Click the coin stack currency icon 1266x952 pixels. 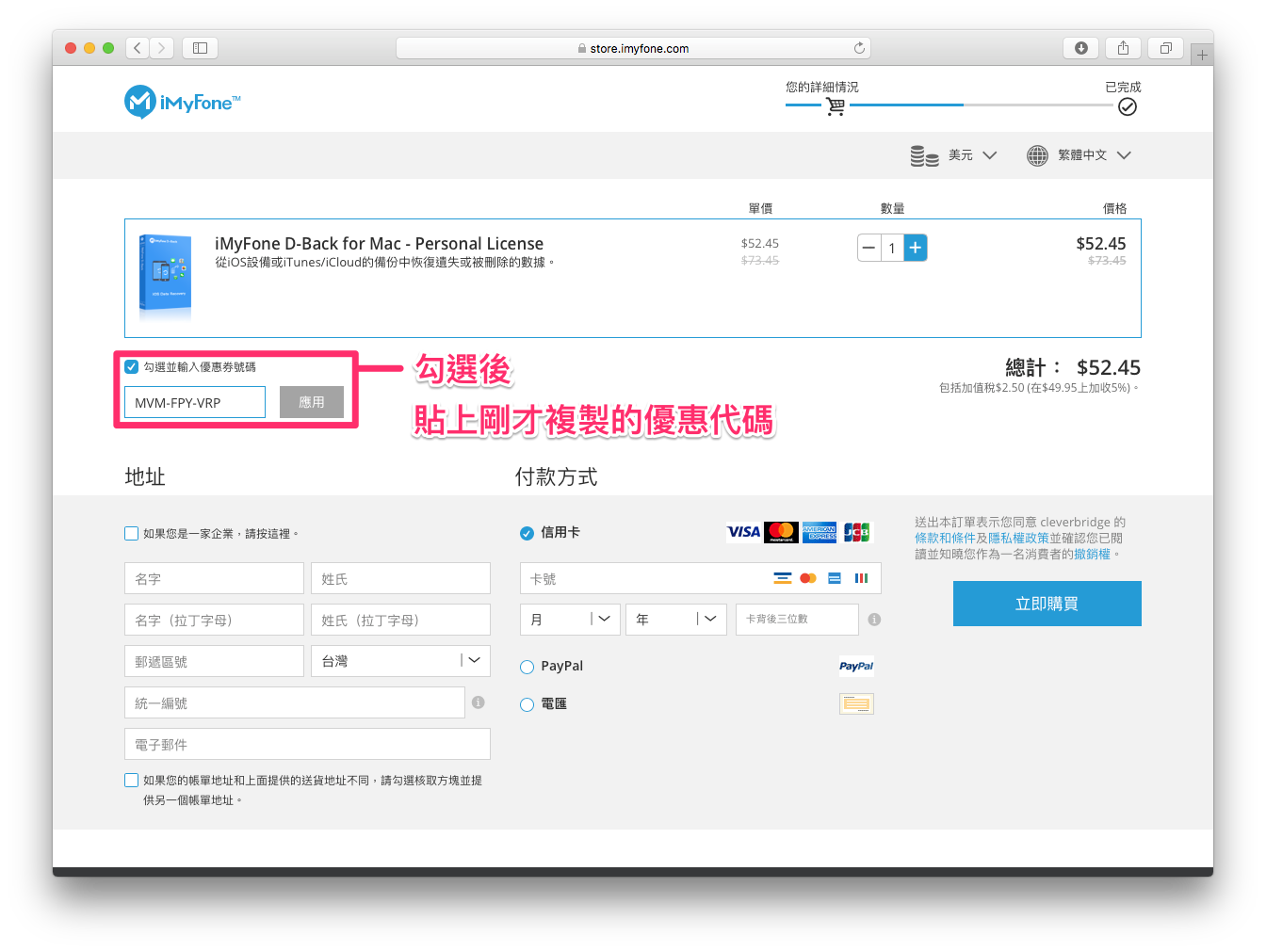coord(924,155)
